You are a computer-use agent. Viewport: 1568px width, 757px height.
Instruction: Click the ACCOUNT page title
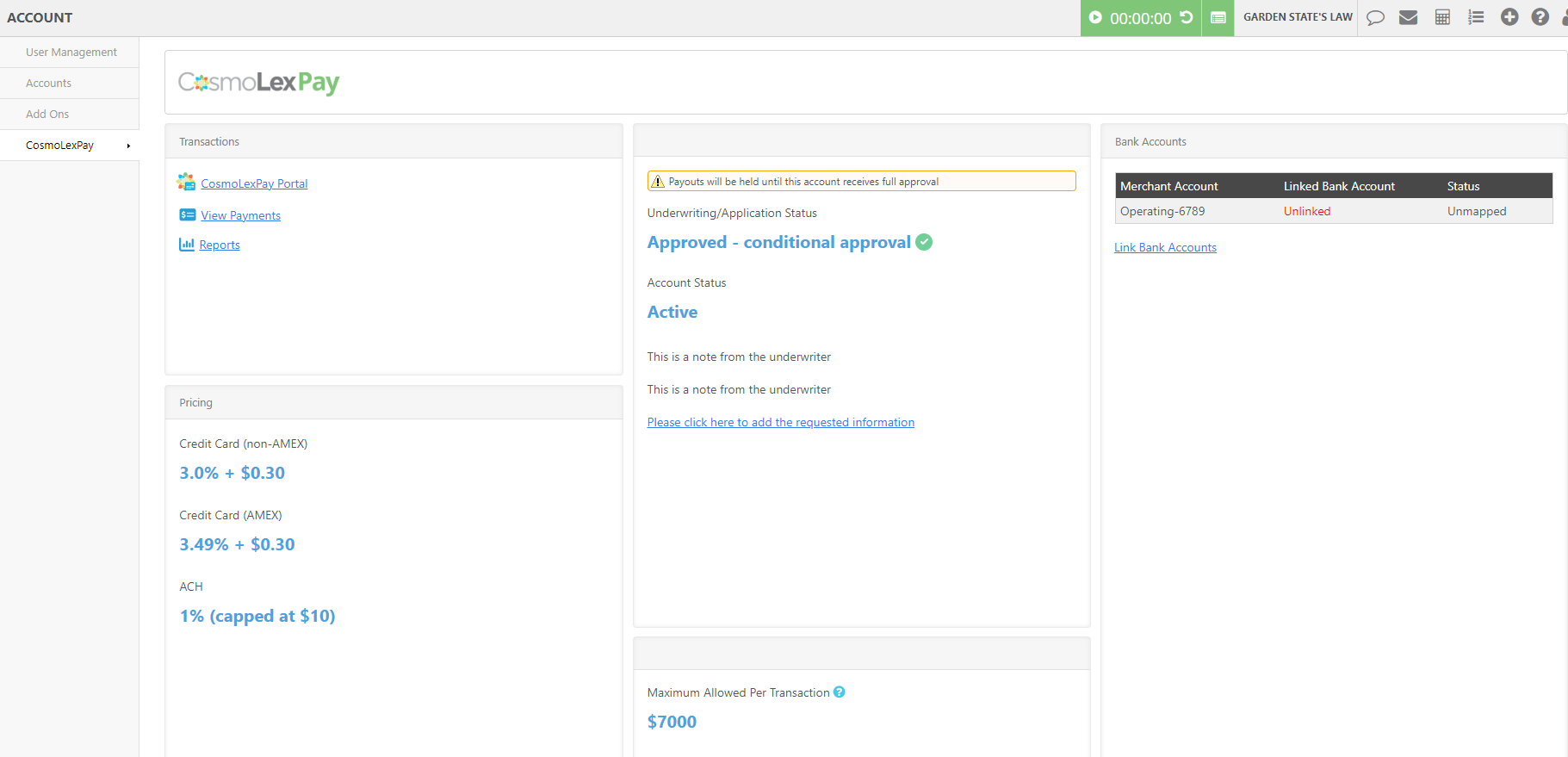[x=40, y=17]
